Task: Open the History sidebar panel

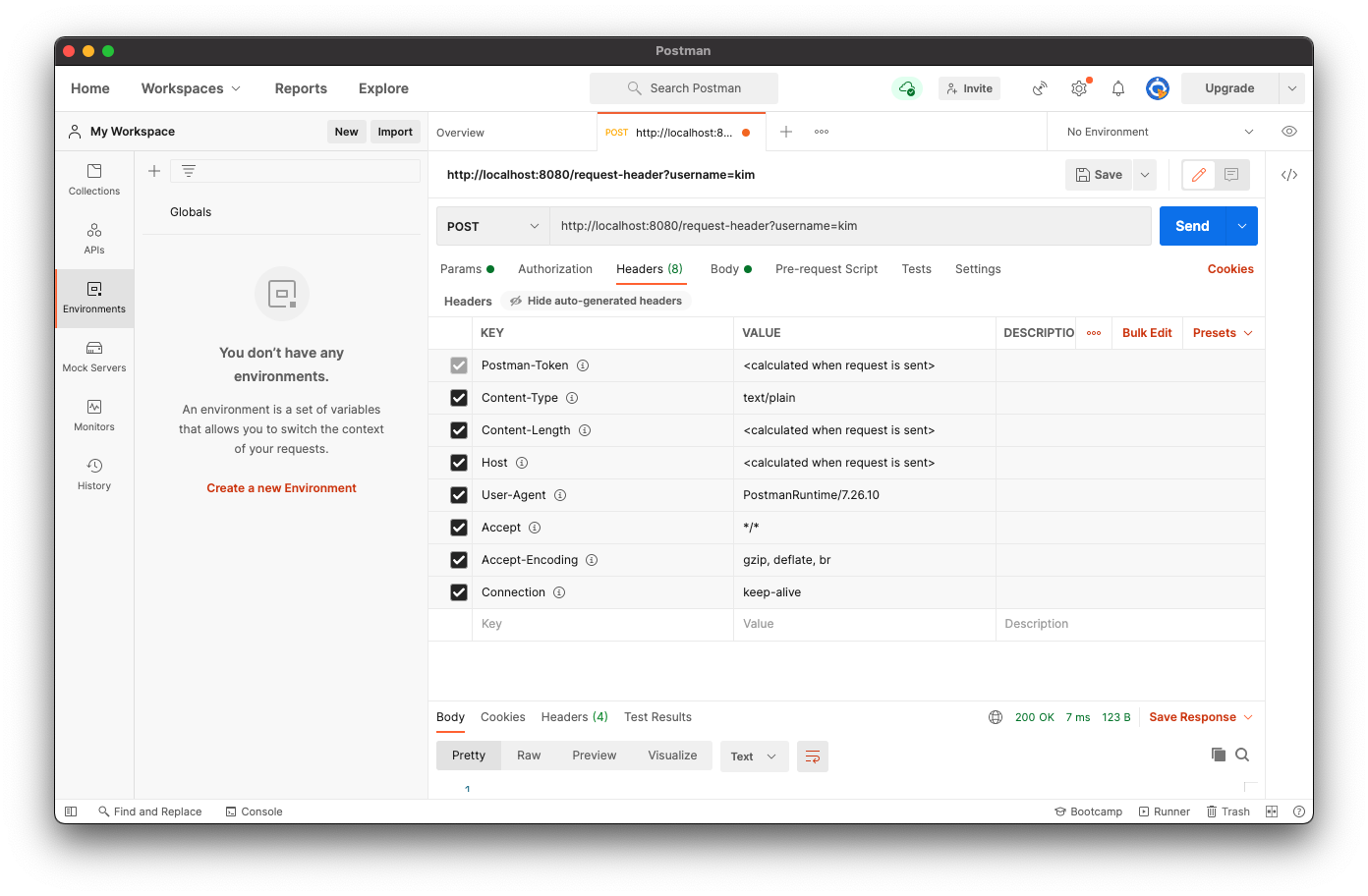Action: tap(94, 475)
